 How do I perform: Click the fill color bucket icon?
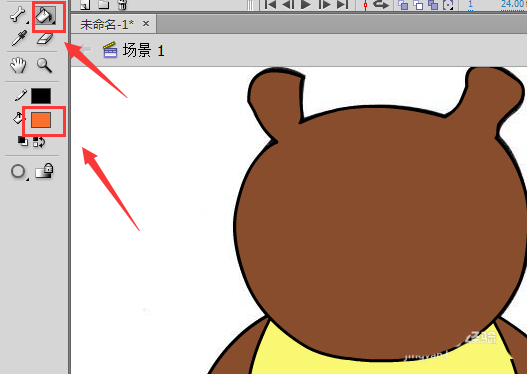pos(18,118)
